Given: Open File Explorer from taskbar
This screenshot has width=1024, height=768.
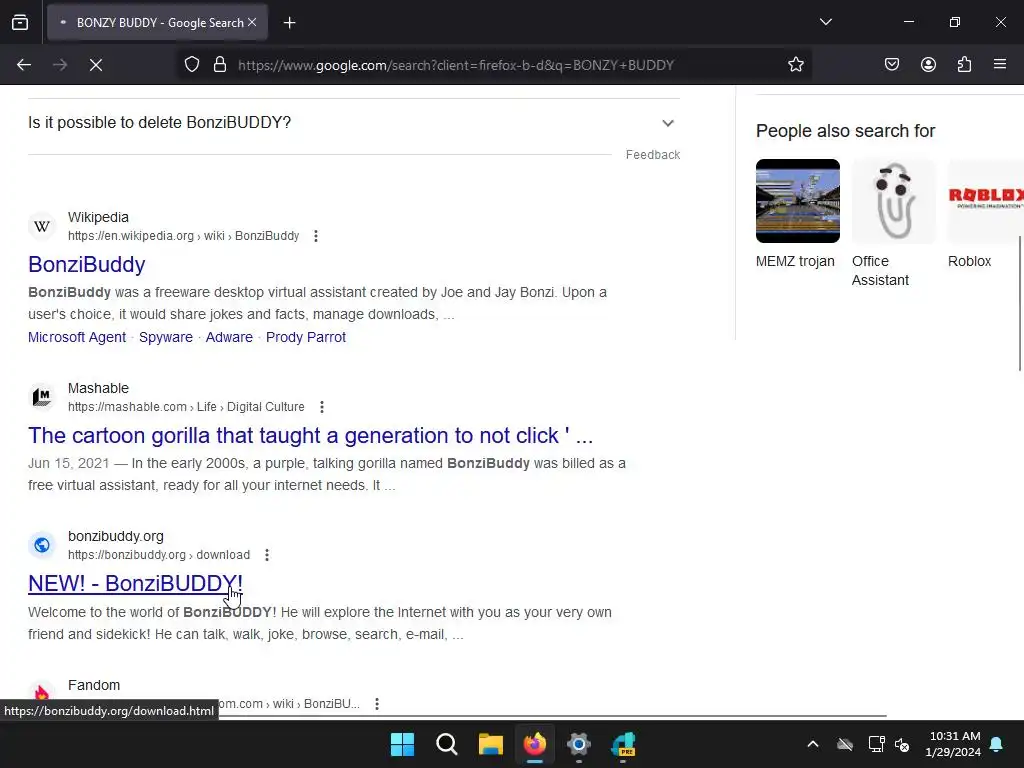Looking at the screenshot, I should (490, 744).
